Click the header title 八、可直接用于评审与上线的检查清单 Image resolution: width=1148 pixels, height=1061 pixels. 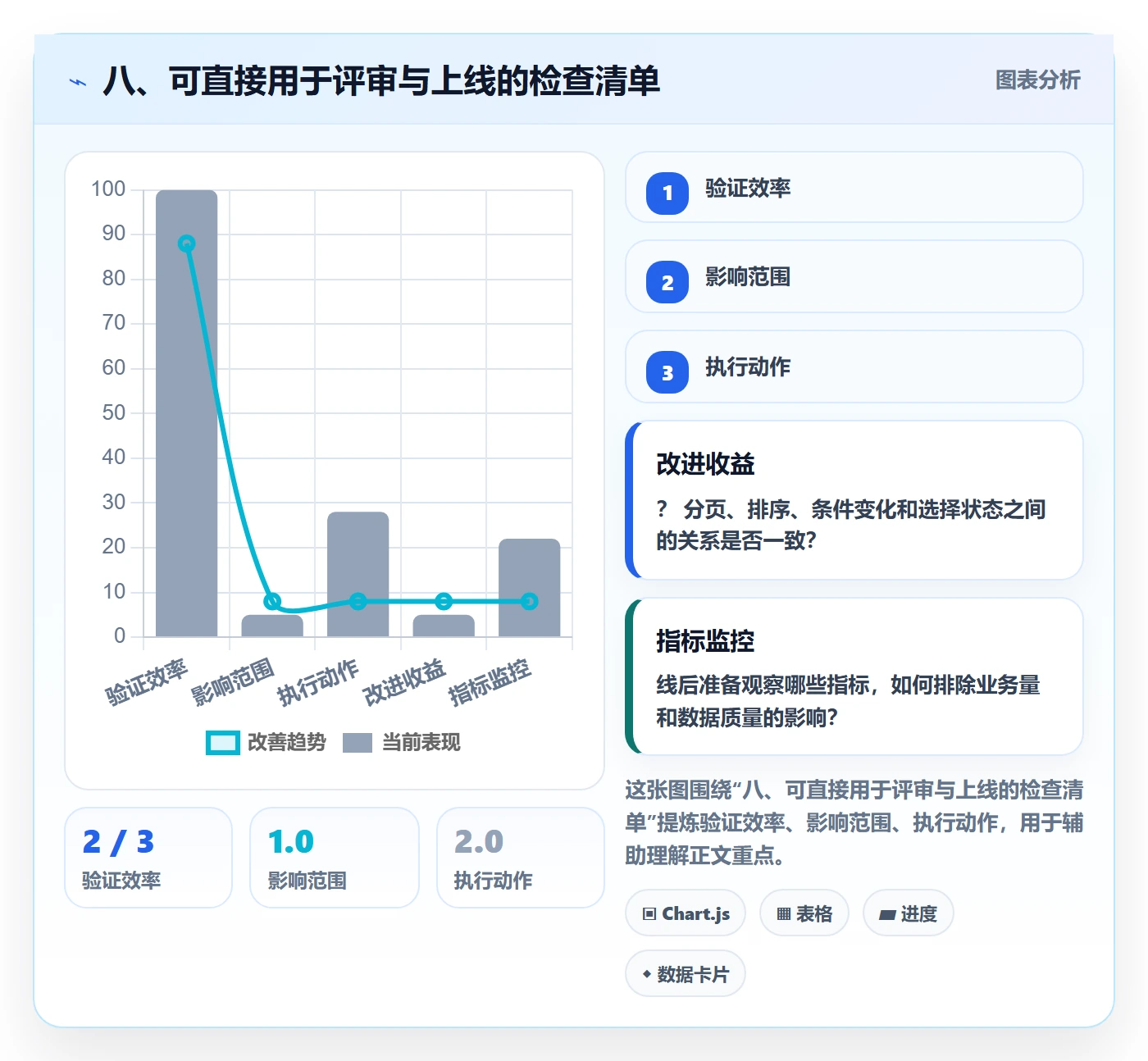(381, 81)
